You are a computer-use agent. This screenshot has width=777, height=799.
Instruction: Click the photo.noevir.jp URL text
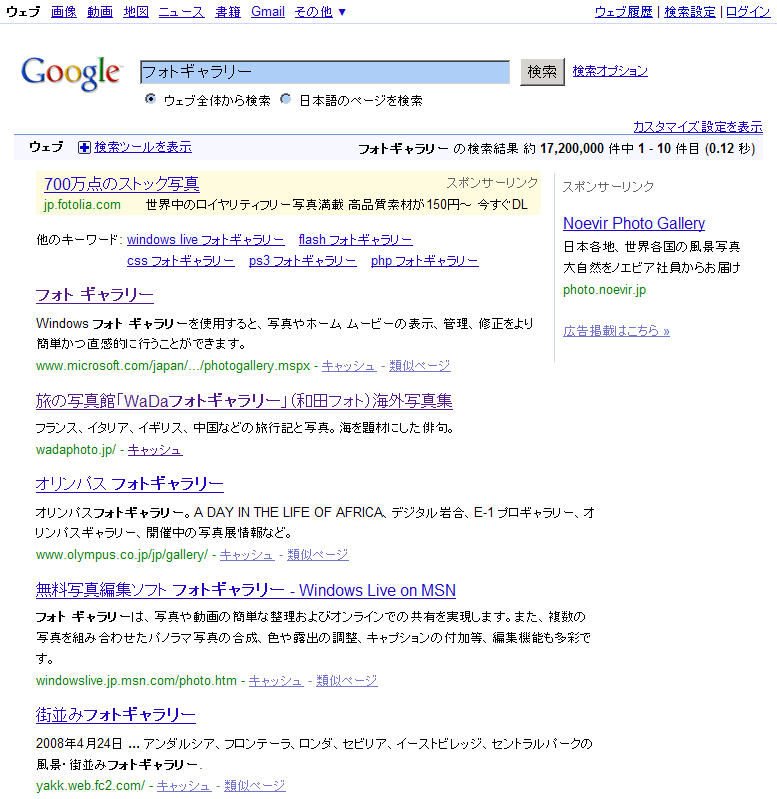point(604,290)
